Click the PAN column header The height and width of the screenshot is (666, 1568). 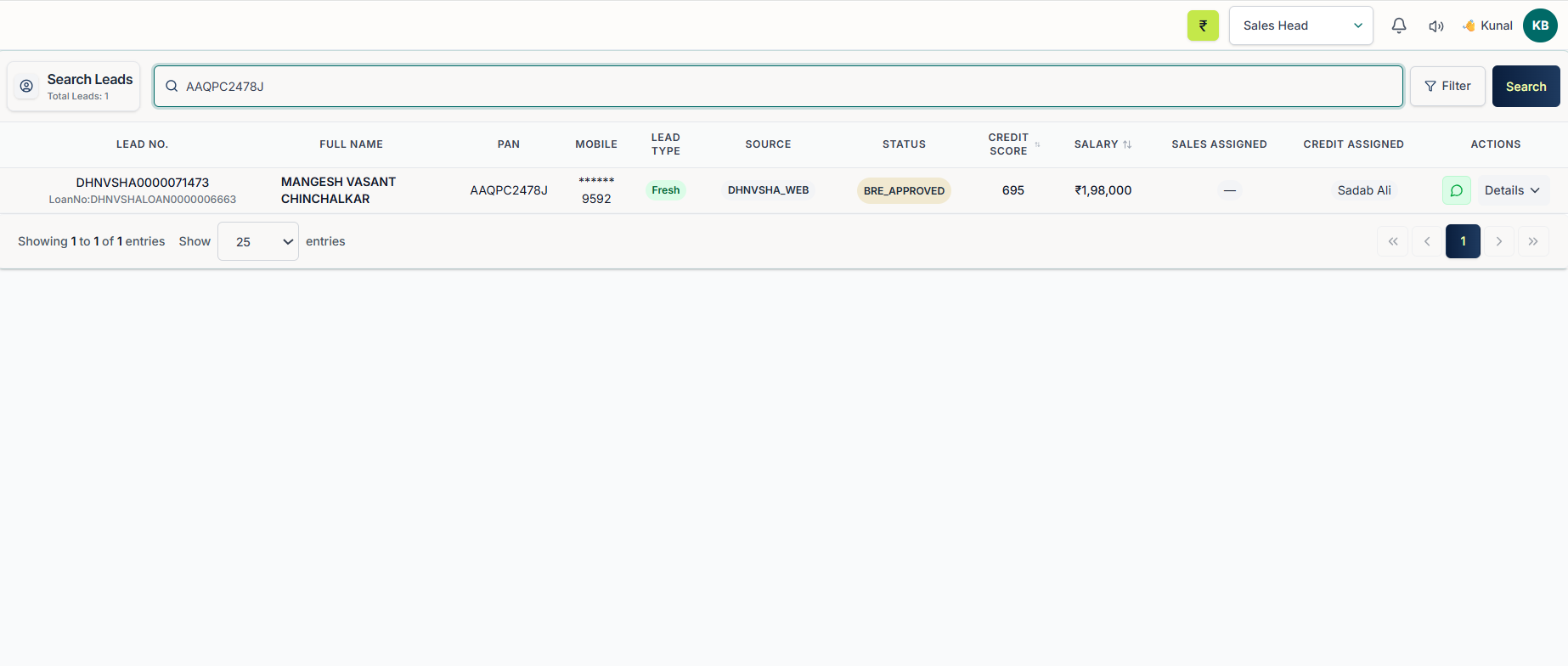(509, 144)
